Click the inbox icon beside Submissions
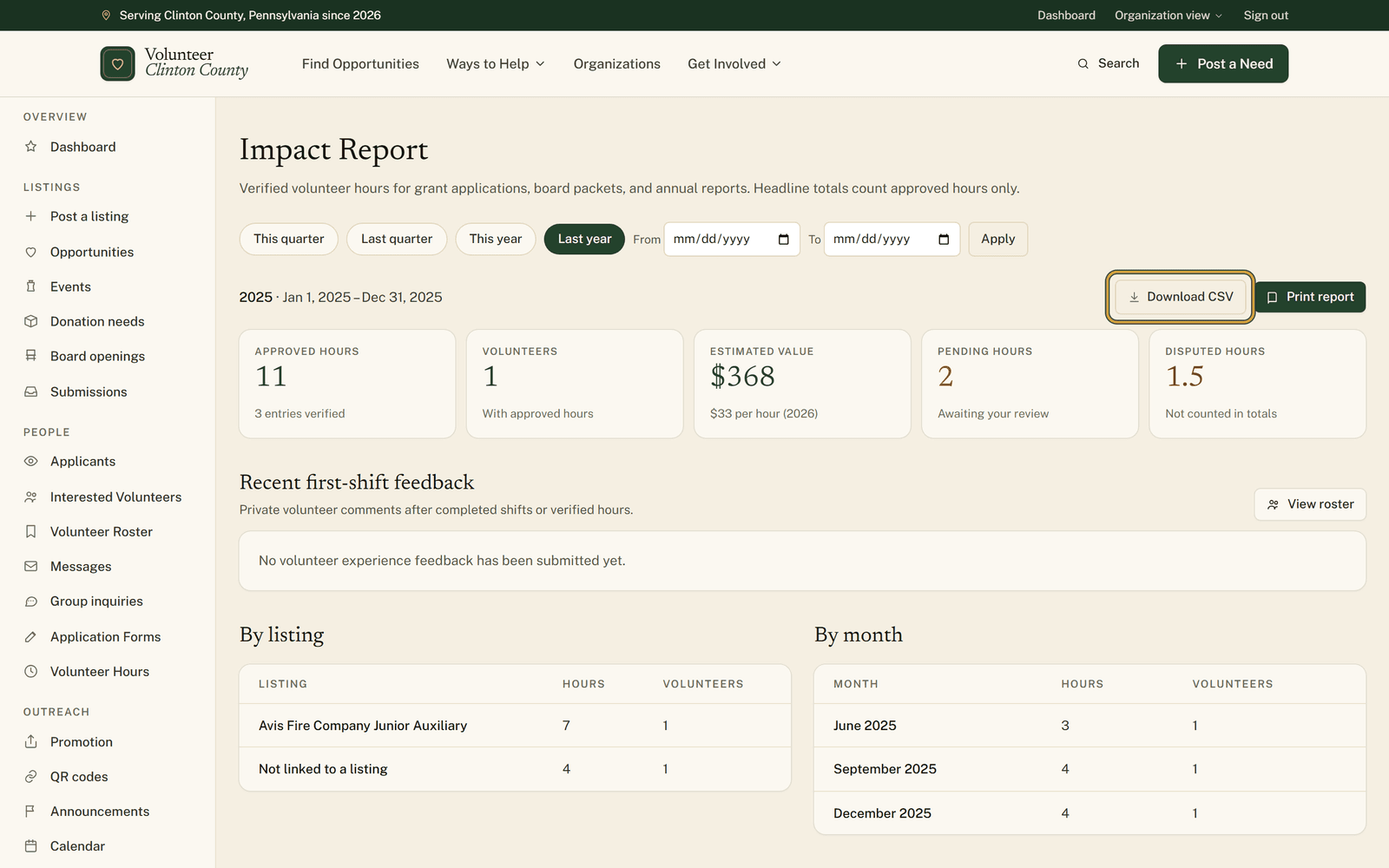 31,391
